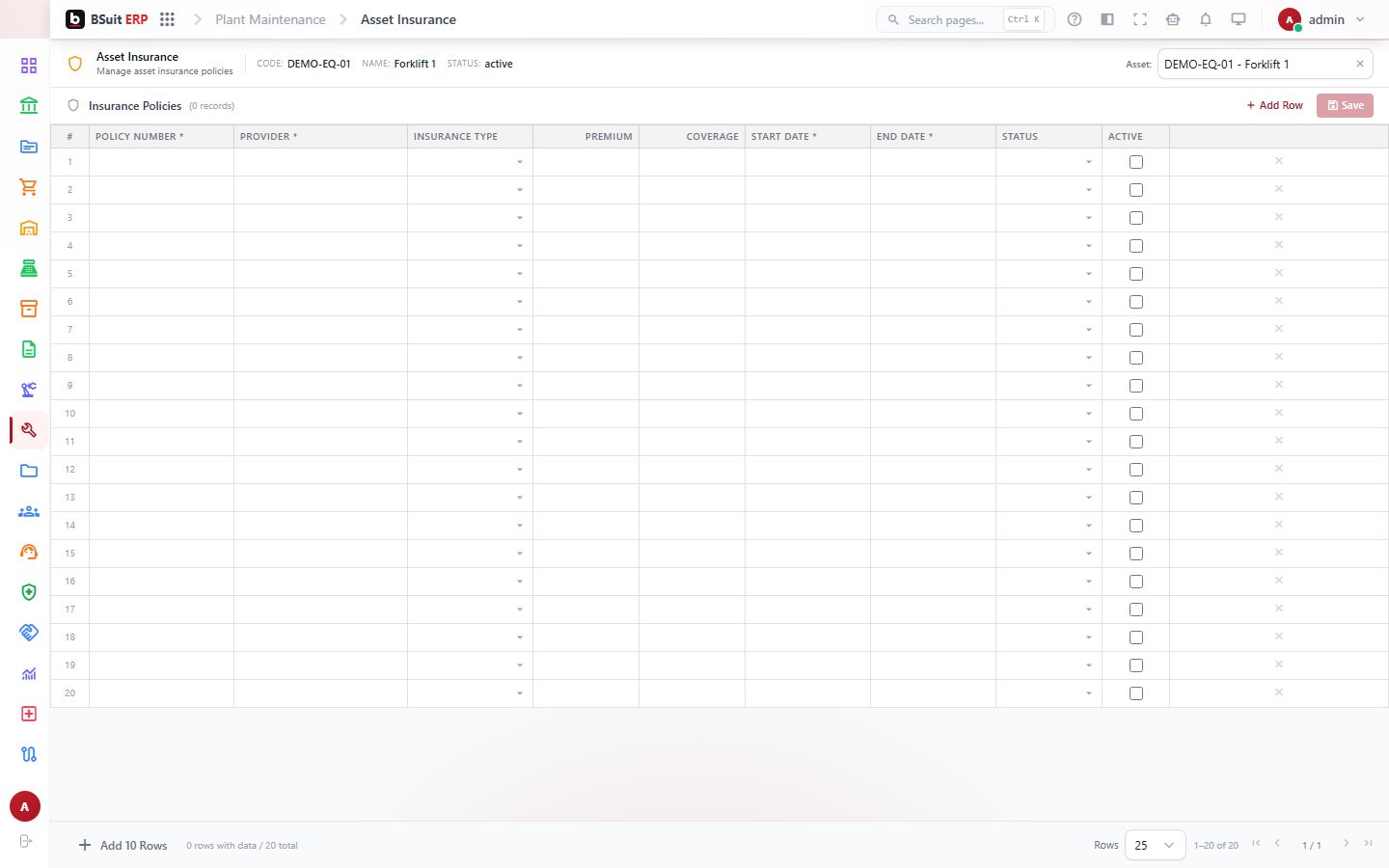Check the Active checkbox in row 20
Viewport: 1389px width, 868px height.
[1136, 693]
